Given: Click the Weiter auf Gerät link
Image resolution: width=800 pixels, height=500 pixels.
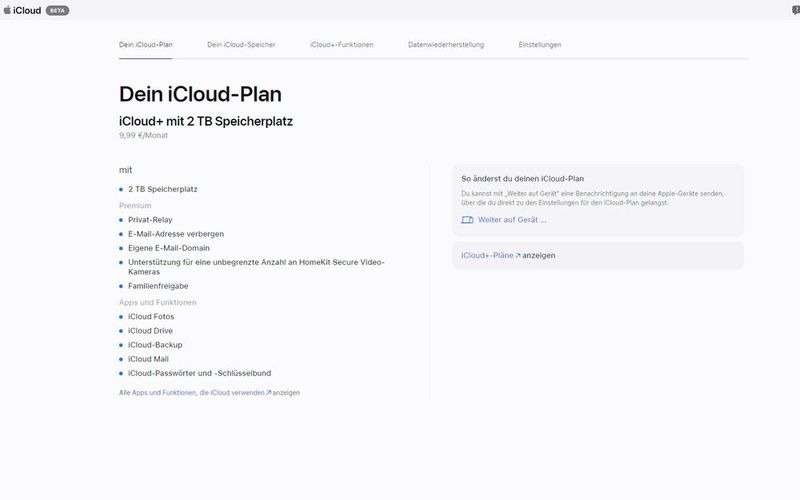Looking at the screenshot, I should 512,220.
